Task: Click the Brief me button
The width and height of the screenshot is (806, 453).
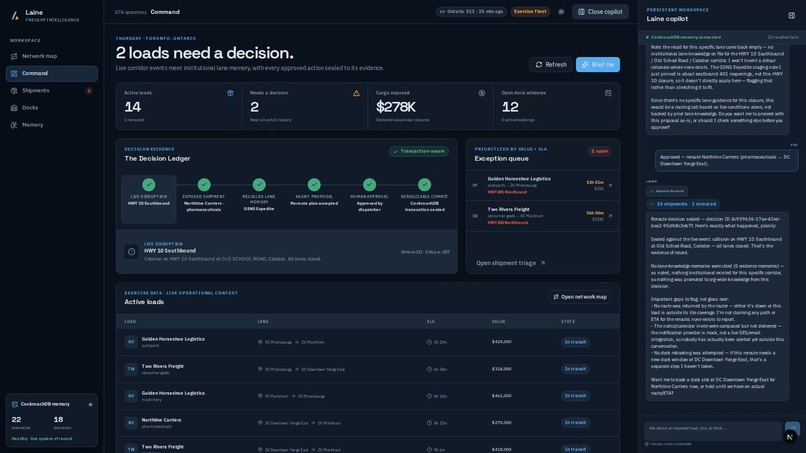Action: point(597,65)
